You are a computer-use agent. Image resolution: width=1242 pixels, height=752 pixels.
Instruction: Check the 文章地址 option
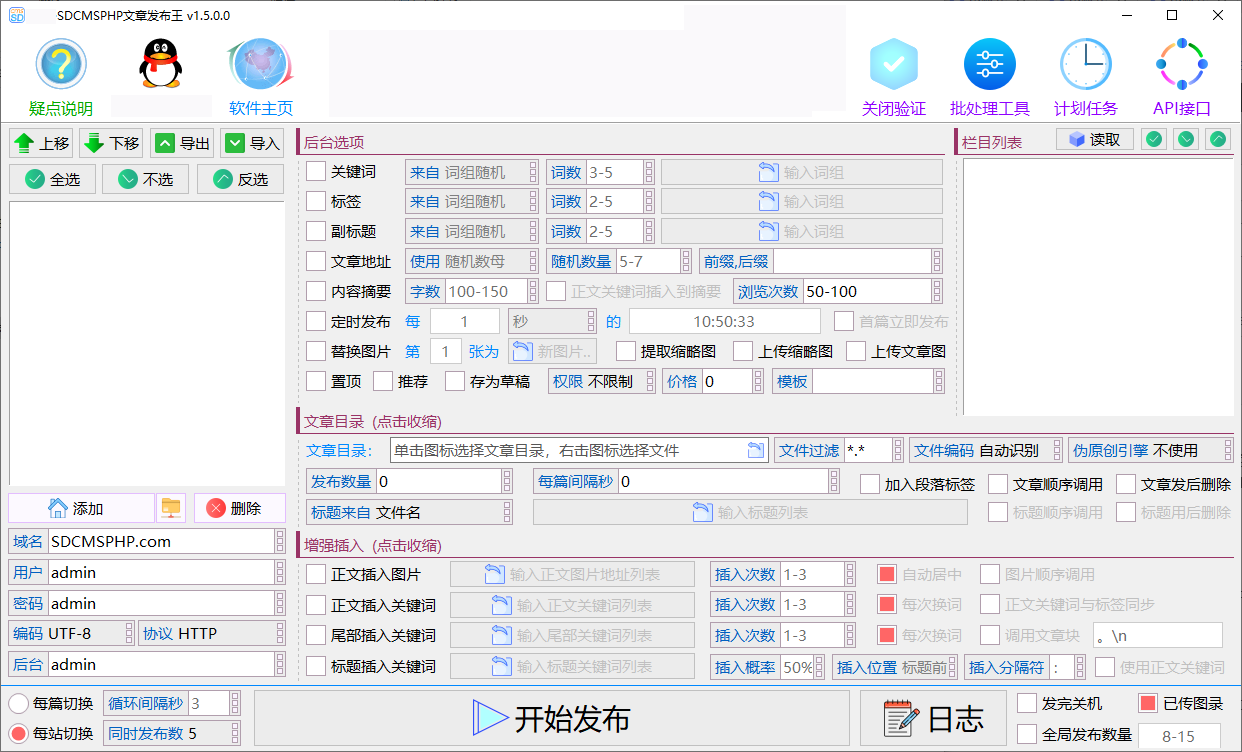click(316, 262)
